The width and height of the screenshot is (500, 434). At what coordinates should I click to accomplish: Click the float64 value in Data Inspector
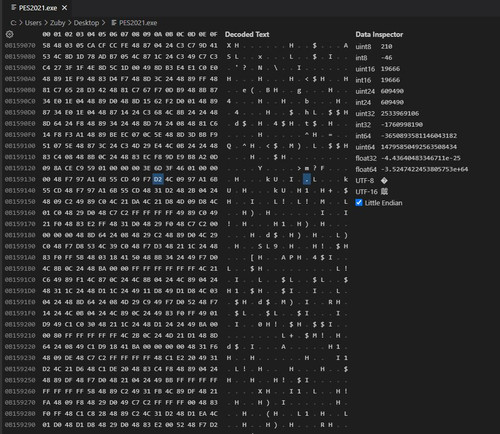[x=424, y=169]
